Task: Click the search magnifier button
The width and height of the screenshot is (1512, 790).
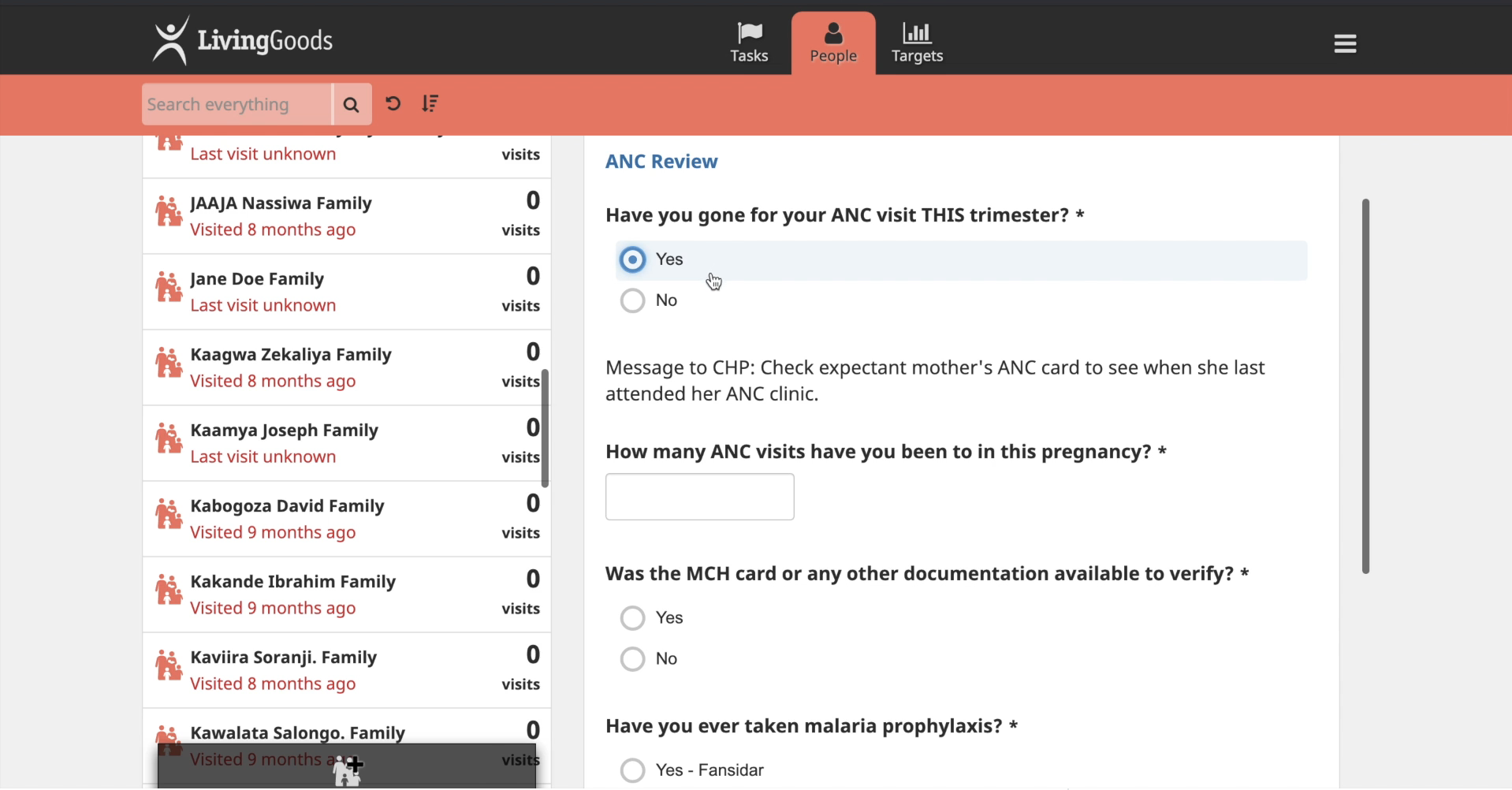Action: (351, 104)
